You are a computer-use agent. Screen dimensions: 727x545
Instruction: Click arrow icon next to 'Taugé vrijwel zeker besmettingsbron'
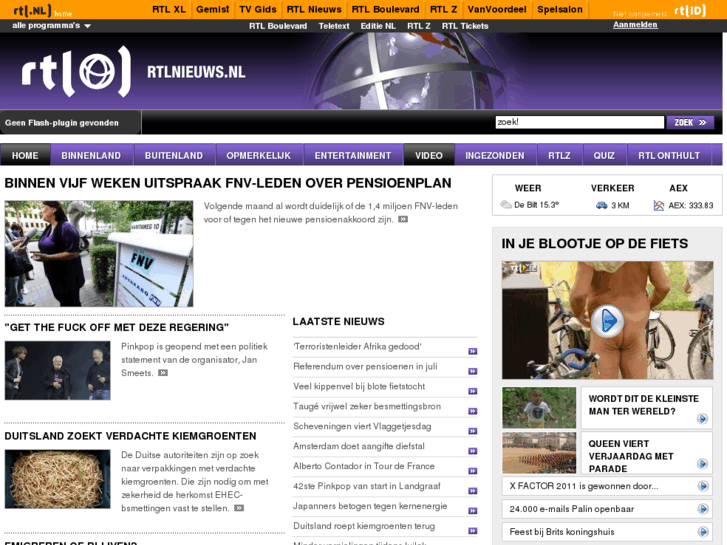pos(472,411)
